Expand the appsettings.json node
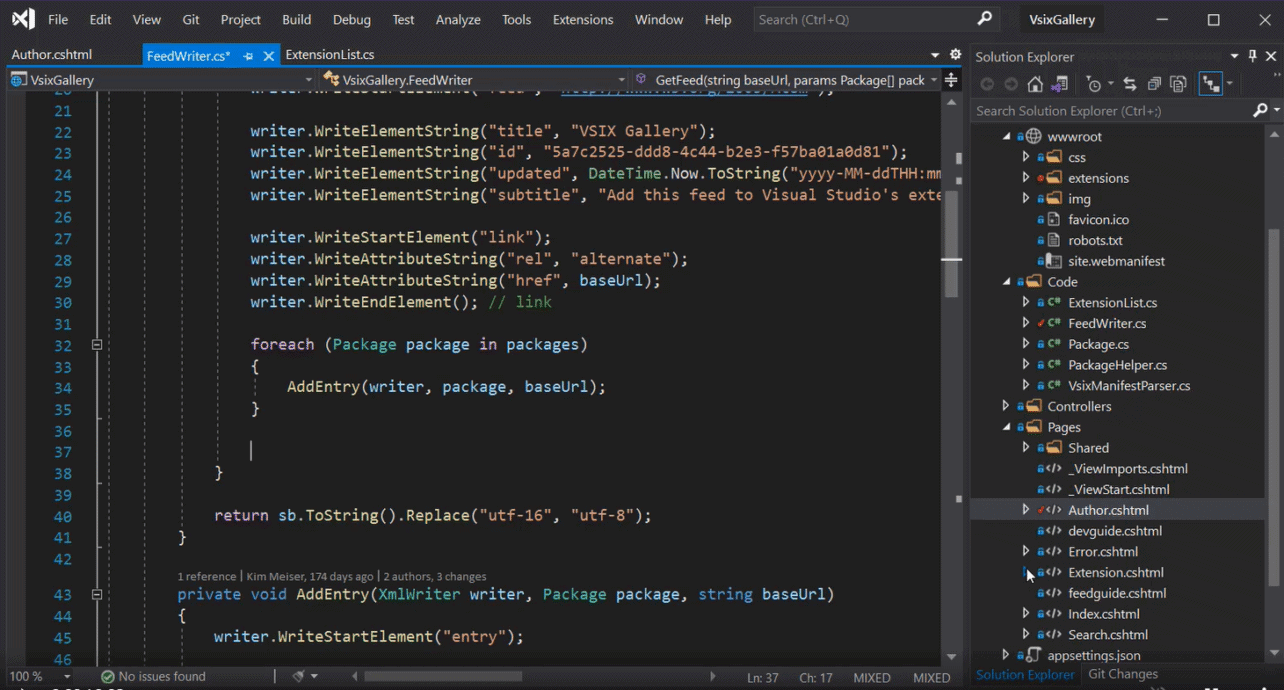The image size is (1284, 690). 1007,656
